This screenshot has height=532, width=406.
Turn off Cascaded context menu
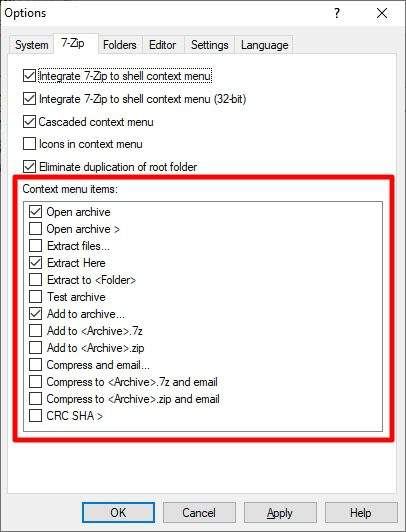point(30,122)
